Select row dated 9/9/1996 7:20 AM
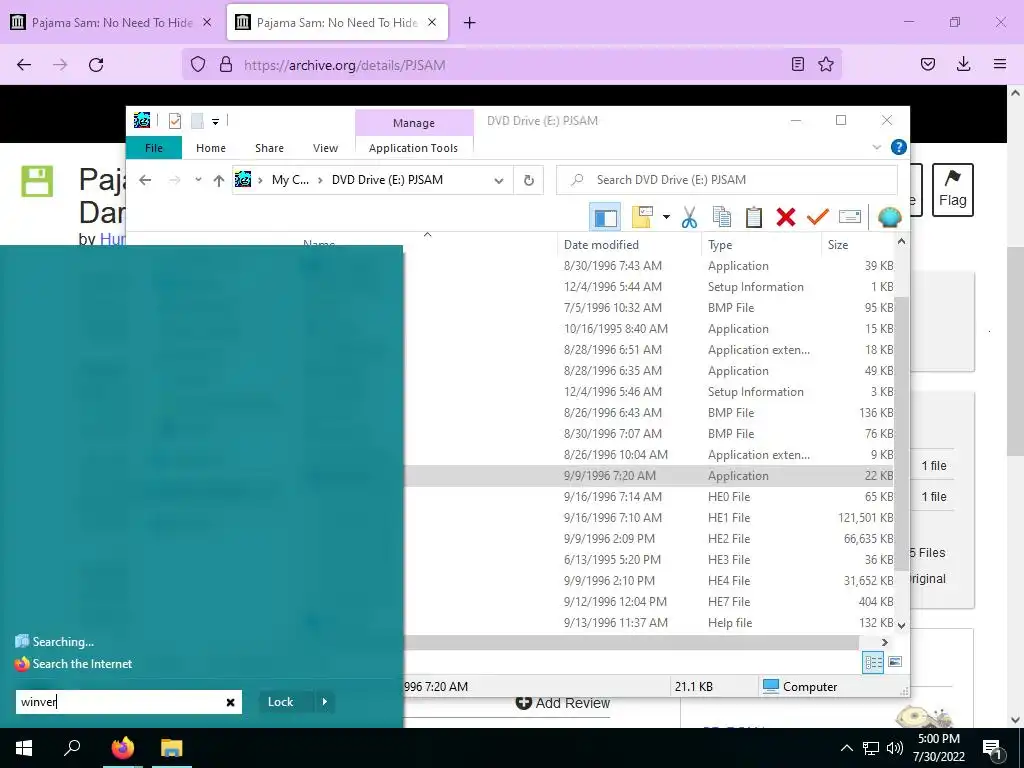Image resolution: width=1024 pixels, height=768 pixels. pyautogui.click(x=649, y=476)
